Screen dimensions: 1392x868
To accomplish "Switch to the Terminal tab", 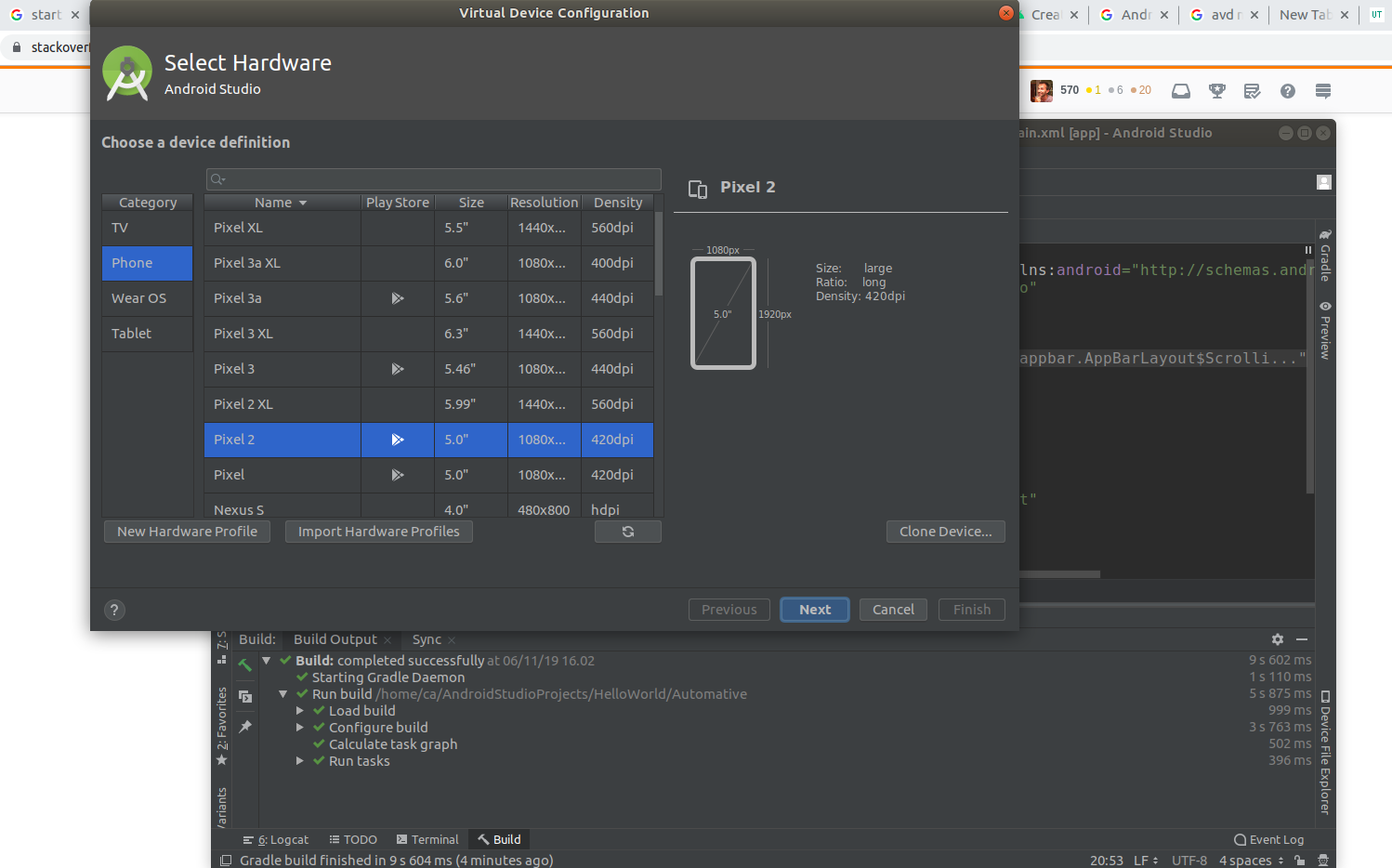I will (x=427, y=839).
